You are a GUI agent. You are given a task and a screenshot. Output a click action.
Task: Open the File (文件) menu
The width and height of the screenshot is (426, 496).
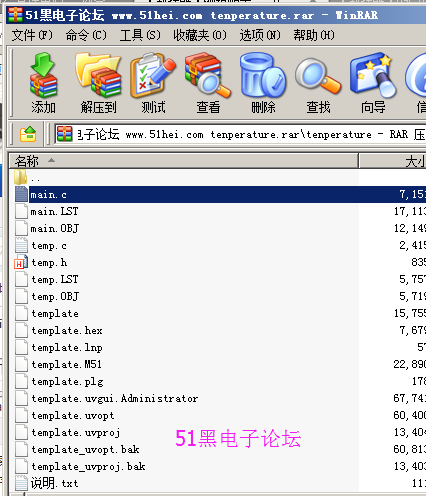[32, 35]
